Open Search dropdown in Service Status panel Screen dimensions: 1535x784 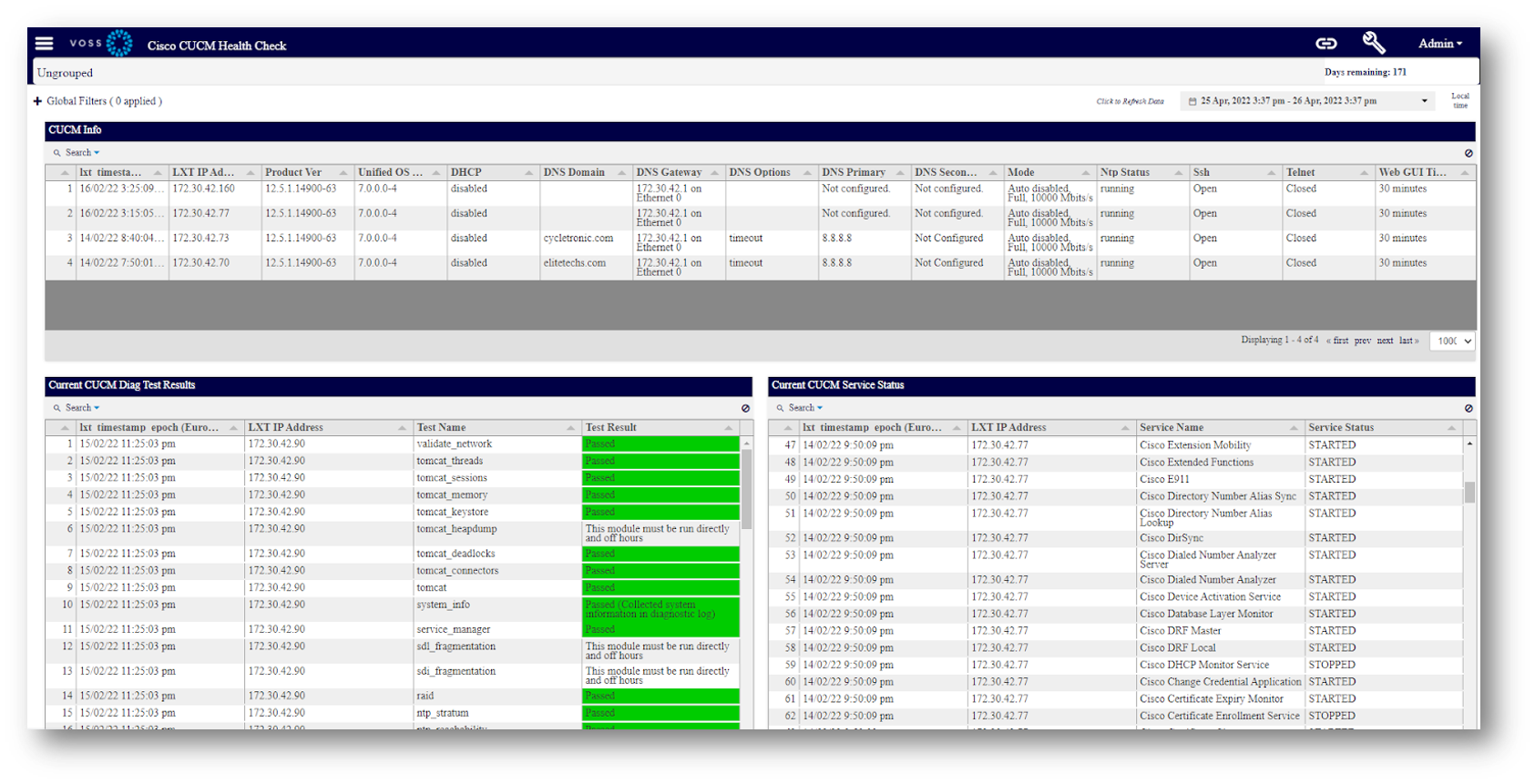pos(805,408)
